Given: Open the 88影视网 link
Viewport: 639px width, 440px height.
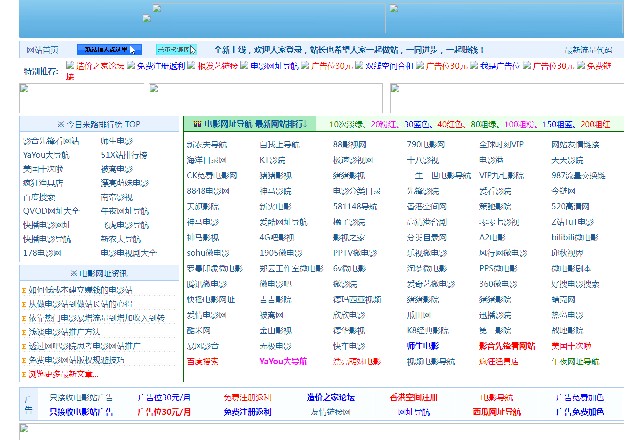Looking at the screenshot, I should 350,145.
